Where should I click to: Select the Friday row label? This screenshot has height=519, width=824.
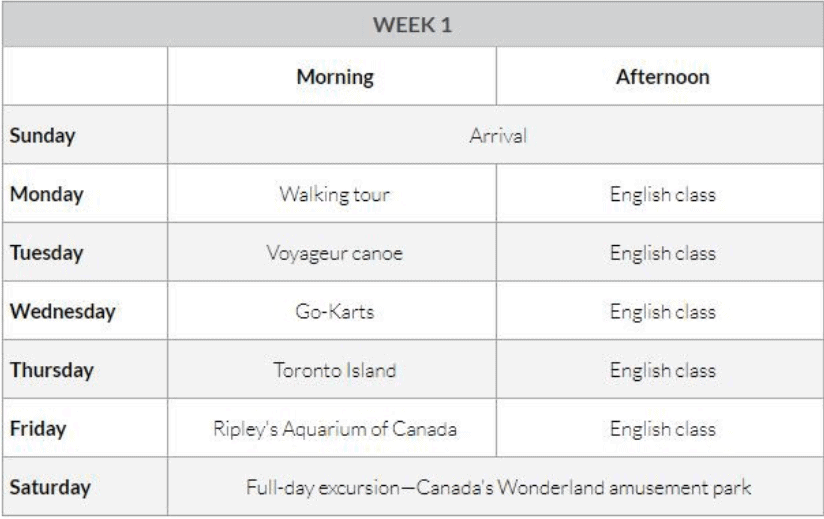point(38,429)
